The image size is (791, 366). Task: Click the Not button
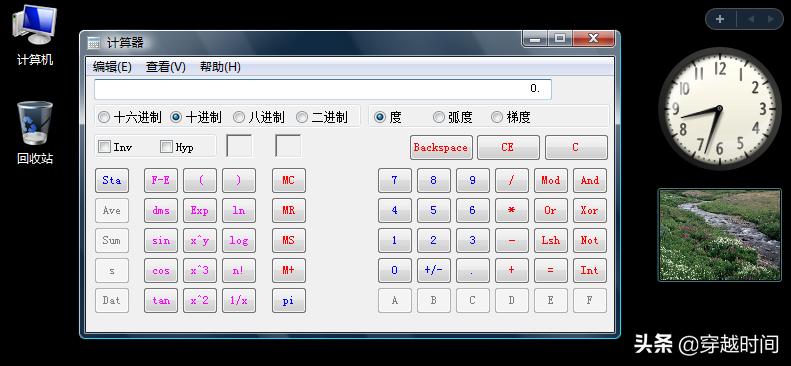tap(590, 240)
